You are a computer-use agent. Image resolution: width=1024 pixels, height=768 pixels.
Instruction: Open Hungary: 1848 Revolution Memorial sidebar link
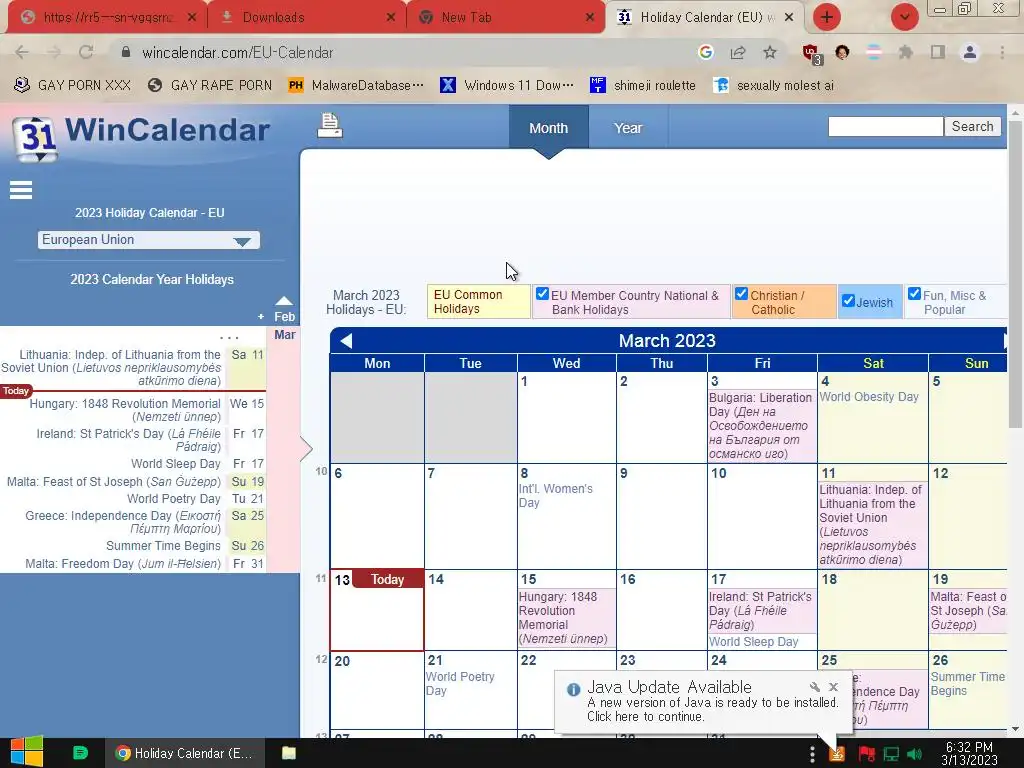tap(125, 410)
